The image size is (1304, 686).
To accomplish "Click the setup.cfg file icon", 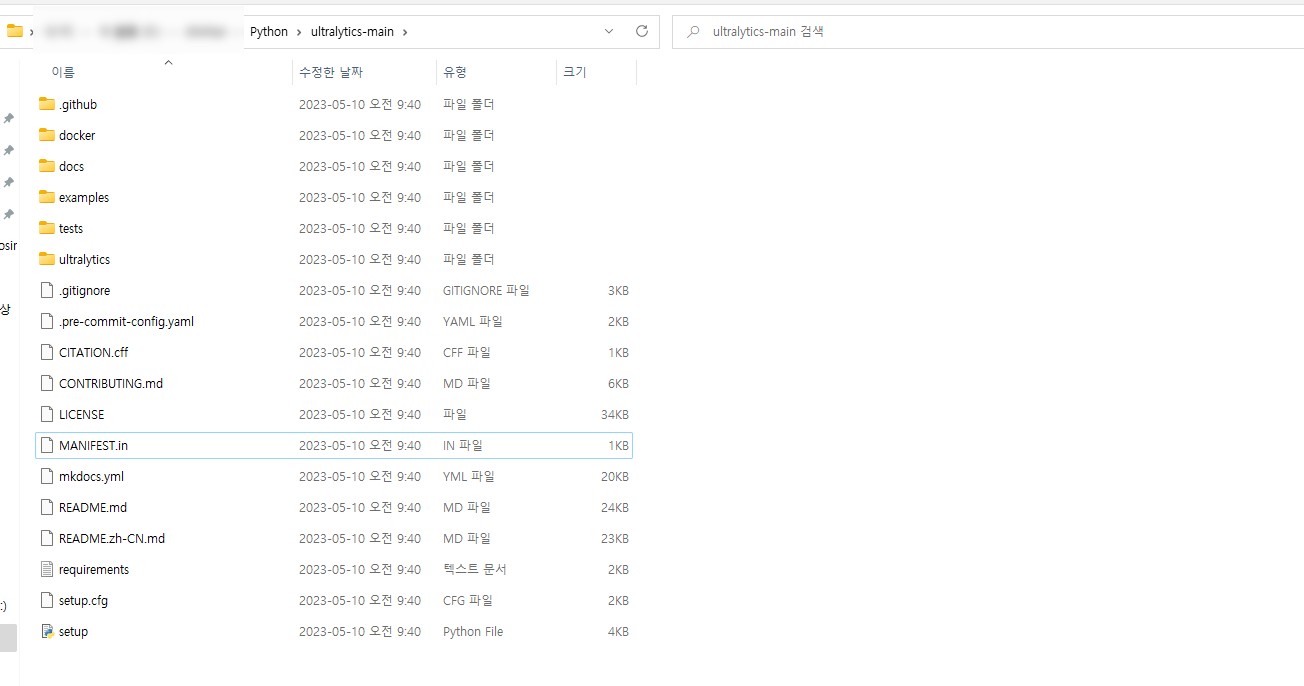I will tap(46, 600).
